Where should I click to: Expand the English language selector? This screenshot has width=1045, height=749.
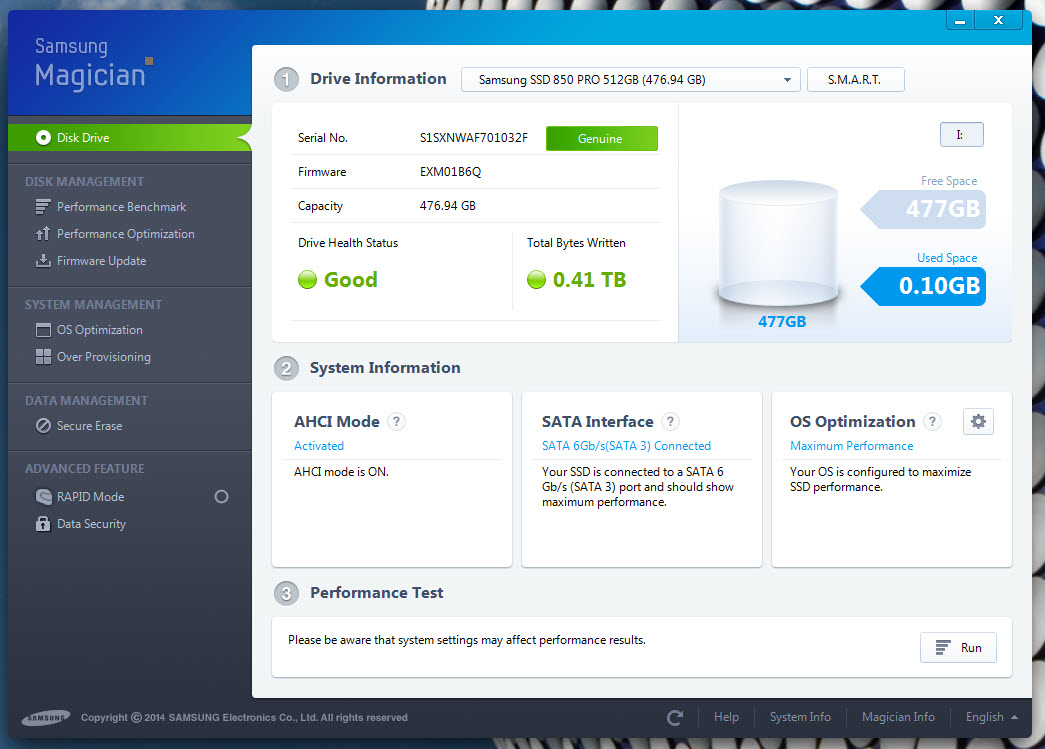(x=992, y=717)
